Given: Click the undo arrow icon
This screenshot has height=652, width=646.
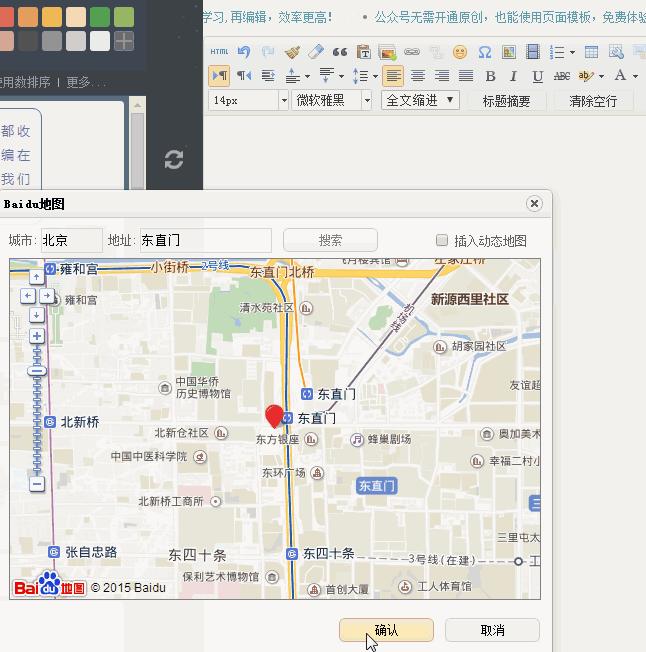Looking at the screenshot, I should pyautogui.click(x=244, y=52).
